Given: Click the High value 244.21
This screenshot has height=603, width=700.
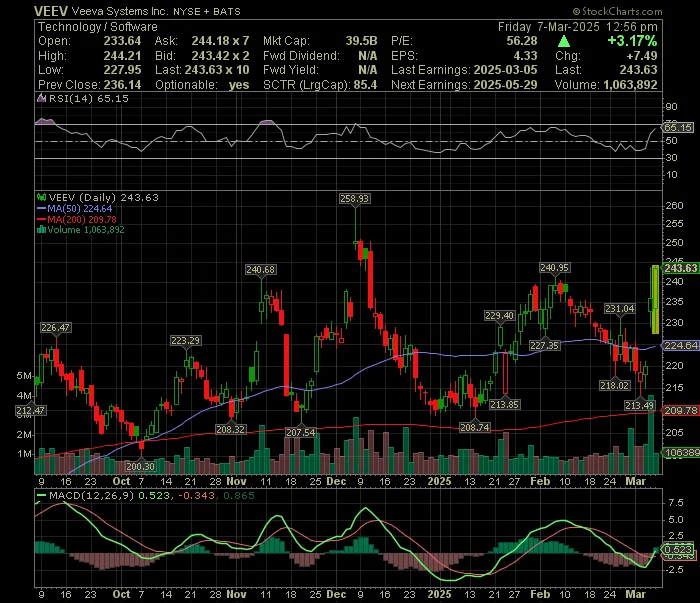Looking at the screenshot, I should 122,56.
